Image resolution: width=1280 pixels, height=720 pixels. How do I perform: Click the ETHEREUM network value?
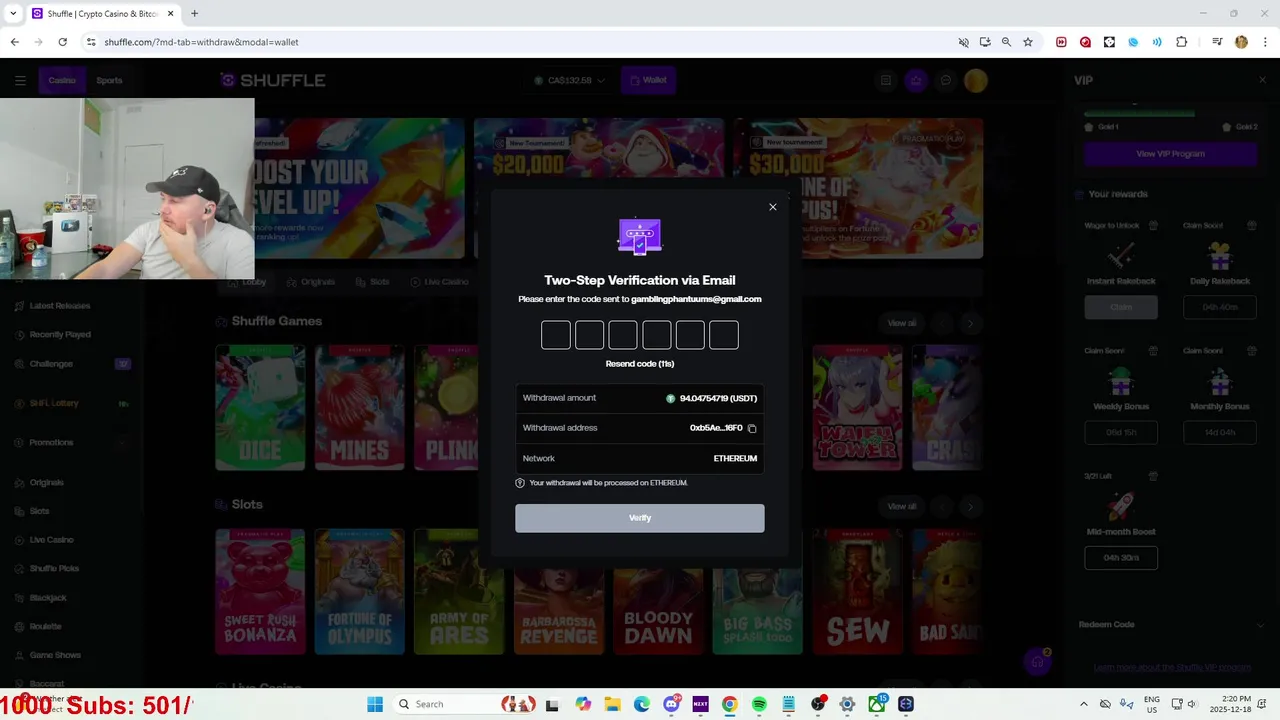735,458
